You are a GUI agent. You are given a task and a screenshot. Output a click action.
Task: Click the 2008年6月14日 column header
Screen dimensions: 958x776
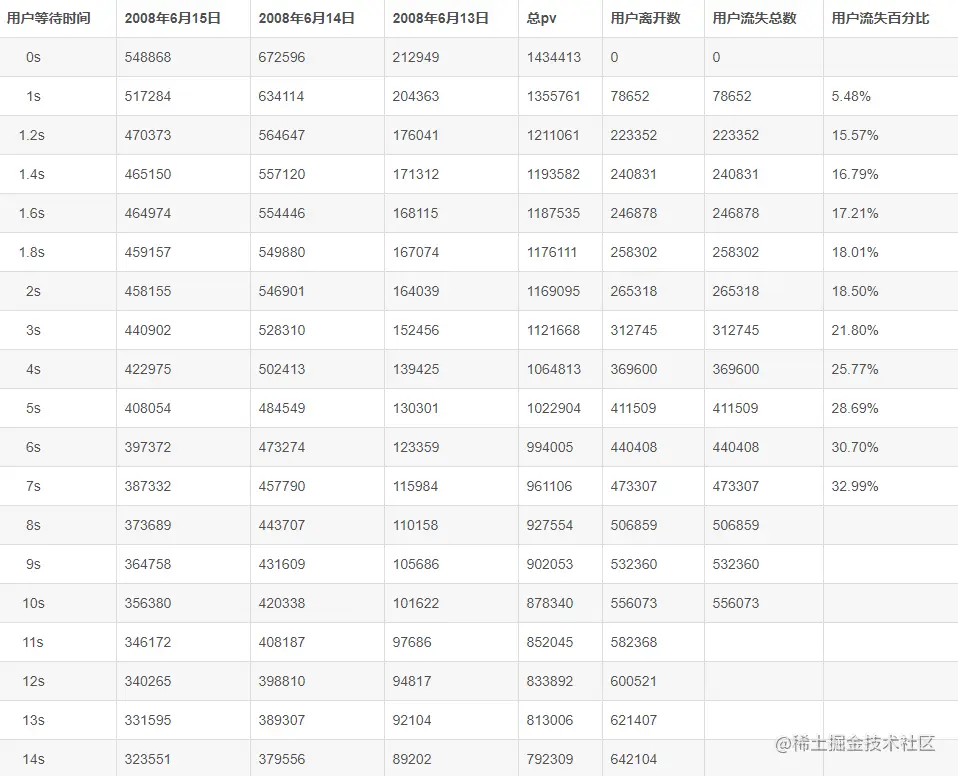[306, 19]
